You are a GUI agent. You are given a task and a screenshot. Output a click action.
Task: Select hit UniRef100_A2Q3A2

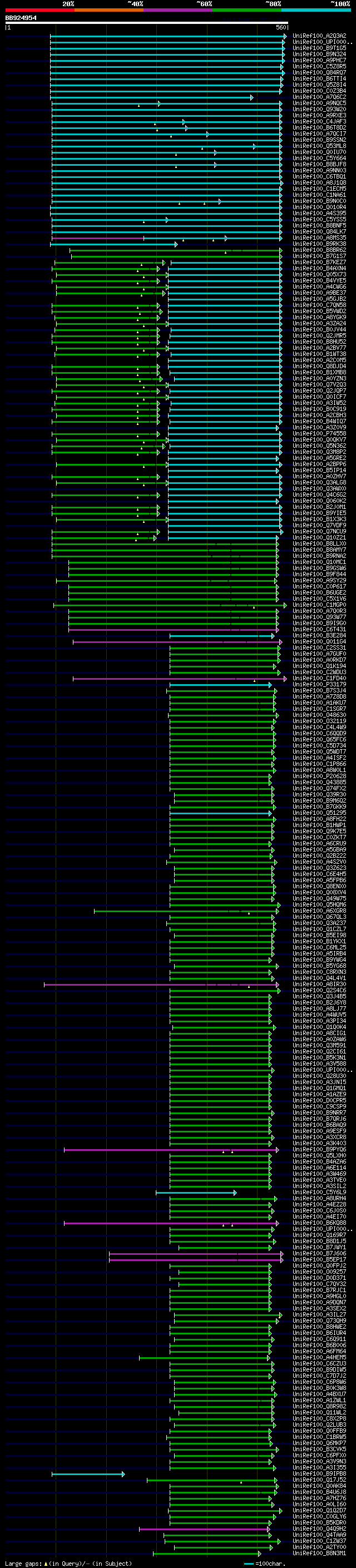pos(319,36)
